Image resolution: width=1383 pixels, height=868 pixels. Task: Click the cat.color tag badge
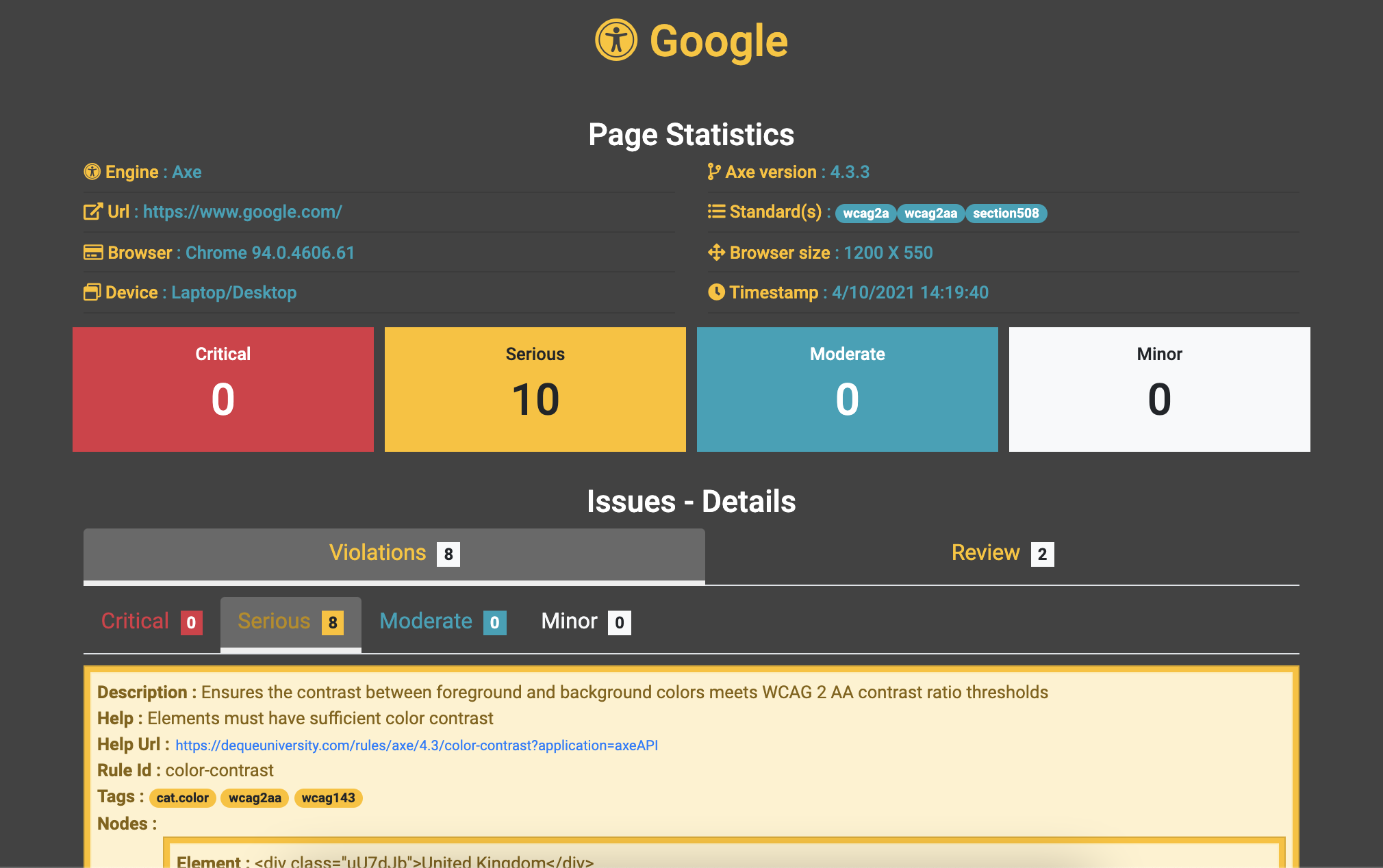coord(182,798)
